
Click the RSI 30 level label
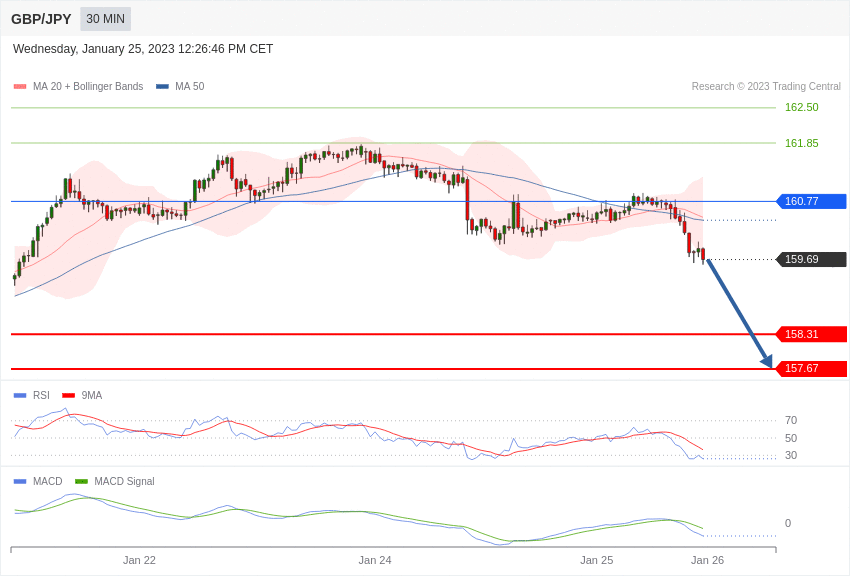(791, 455)
